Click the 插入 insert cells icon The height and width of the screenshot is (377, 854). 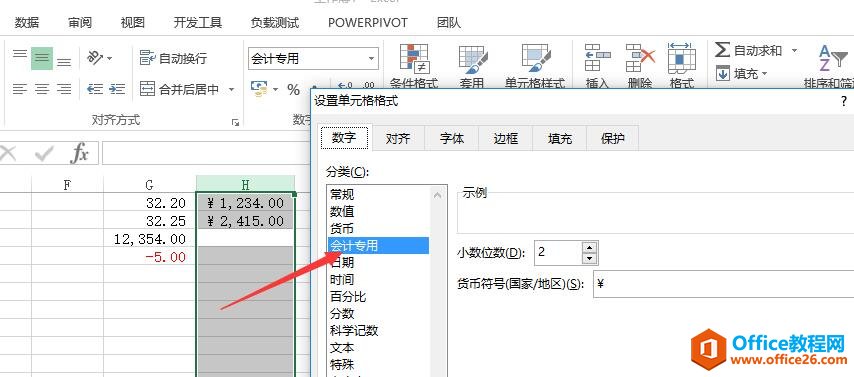596,66
